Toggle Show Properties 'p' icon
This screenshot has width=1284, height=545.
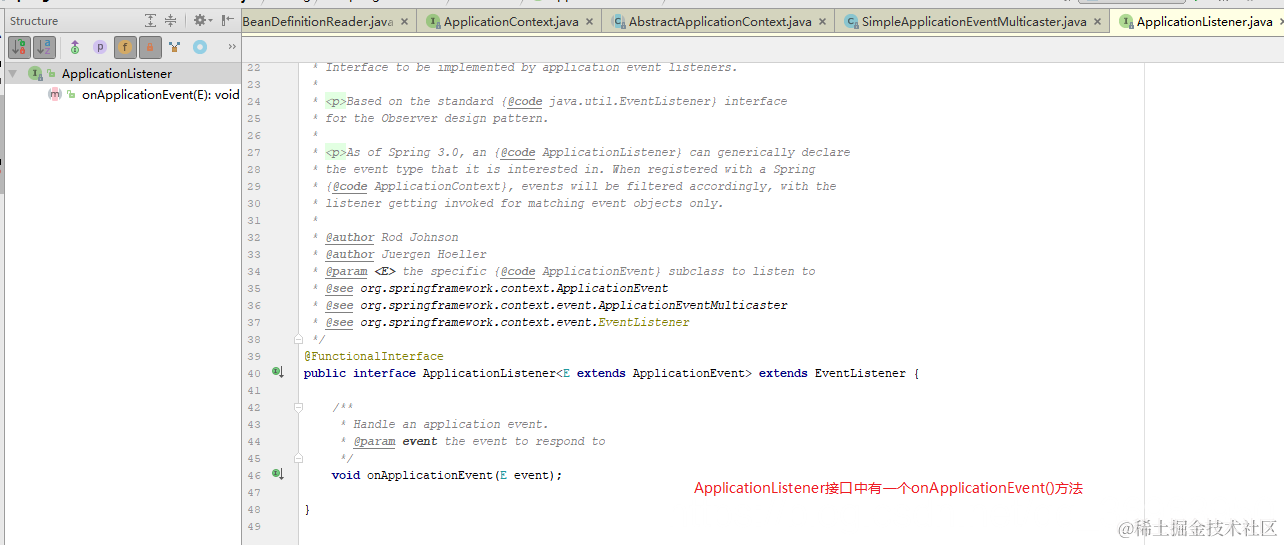[x=100, y=47]
